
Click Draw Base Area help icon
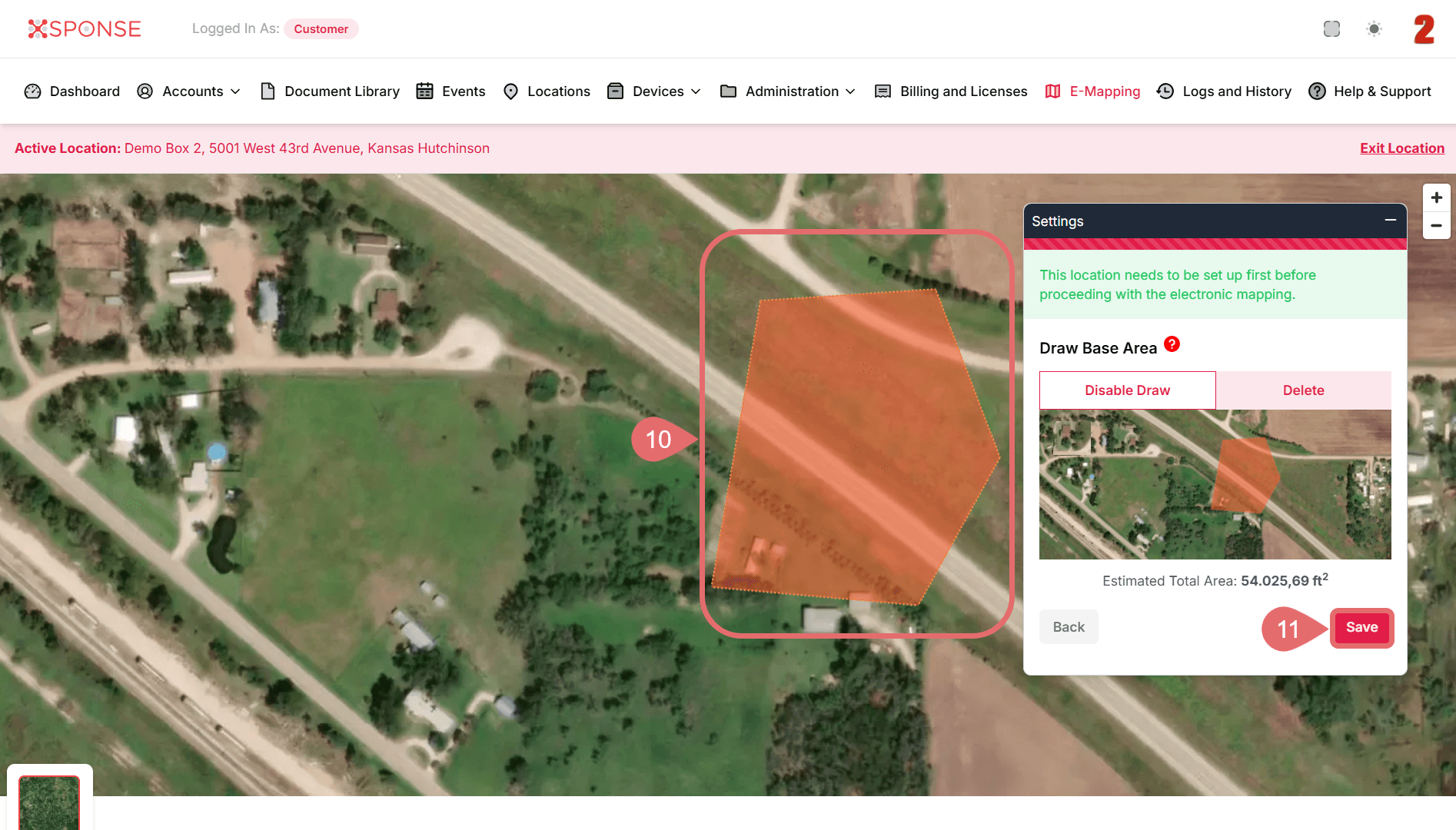(x=1172, y=344)
